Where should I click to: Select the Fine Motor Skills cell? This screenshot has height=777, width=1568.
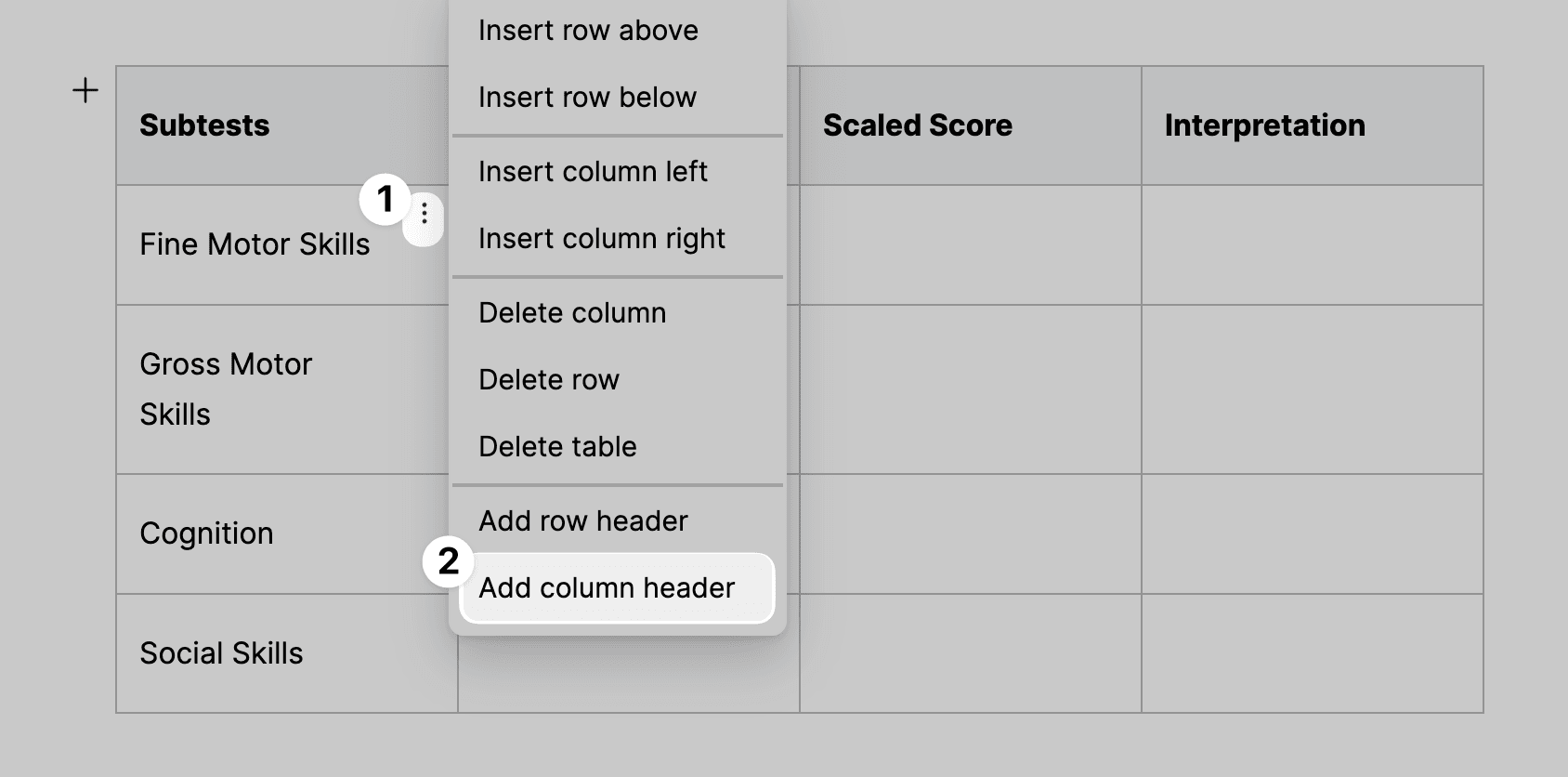coord(255,244)
